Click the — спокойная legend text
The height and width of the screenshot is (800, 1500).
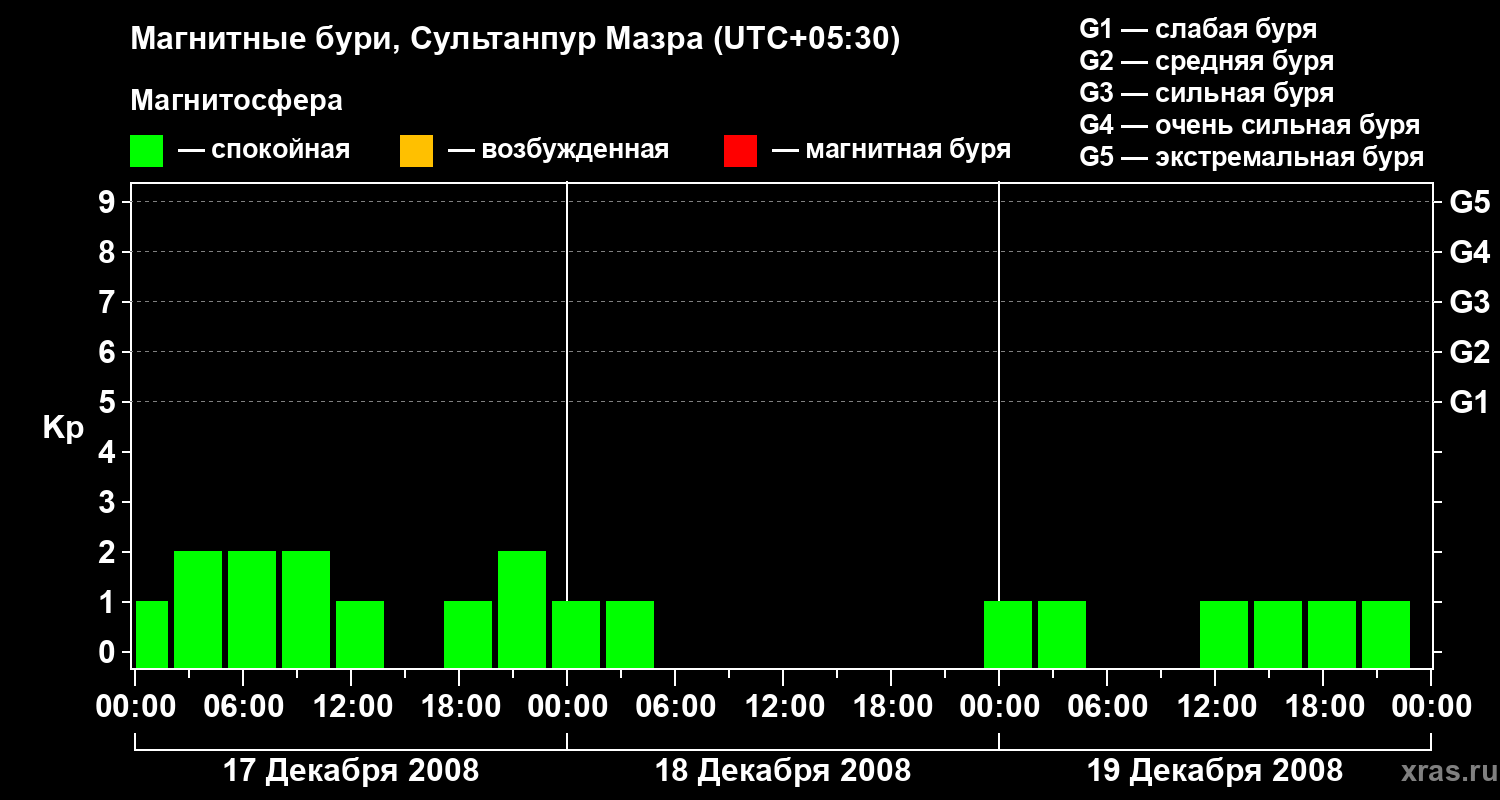point(264,150)
